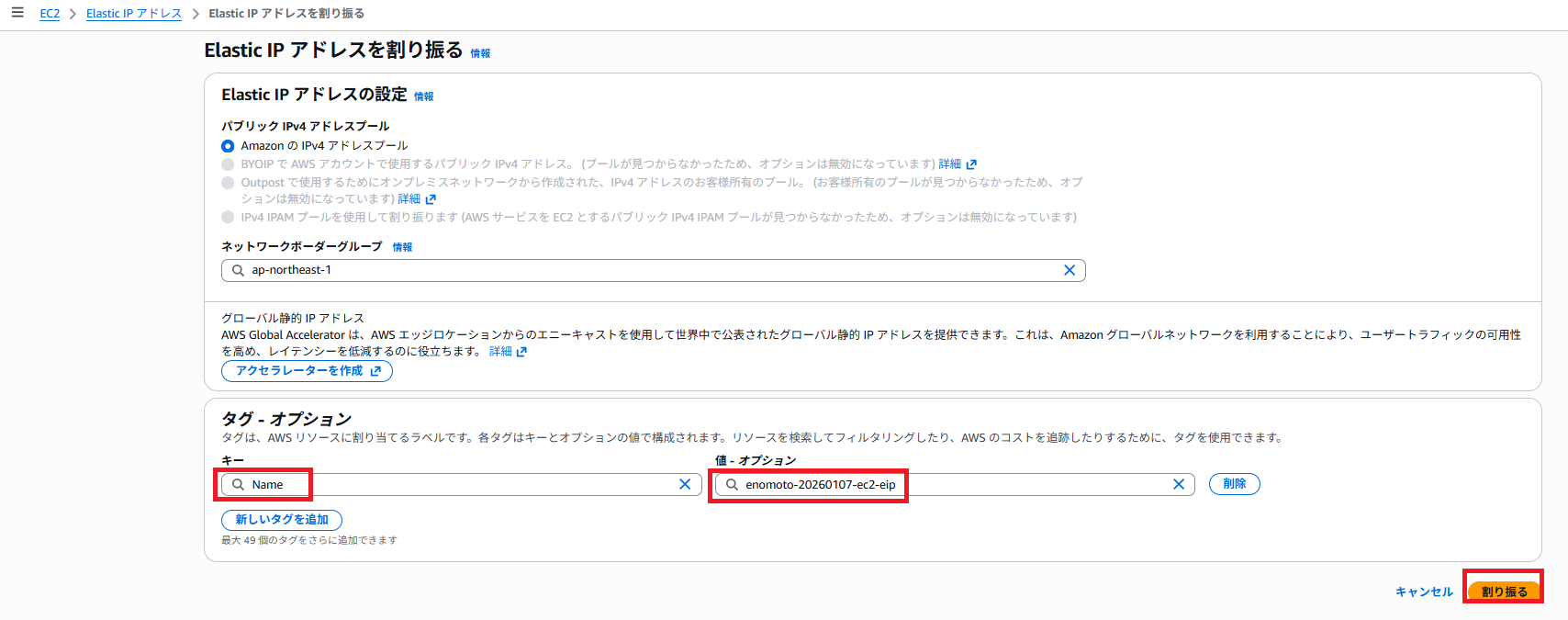Viewport: 1568px width, 620px height.
Task: Clear the tag key Name field
Action: point(685,484)
